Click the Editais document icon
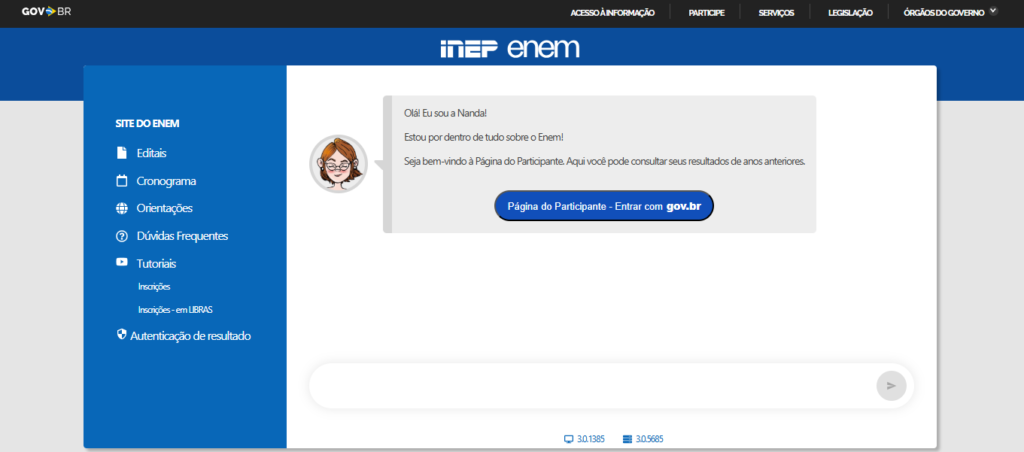The image size is (1024, 452). [x=122, y=153]
